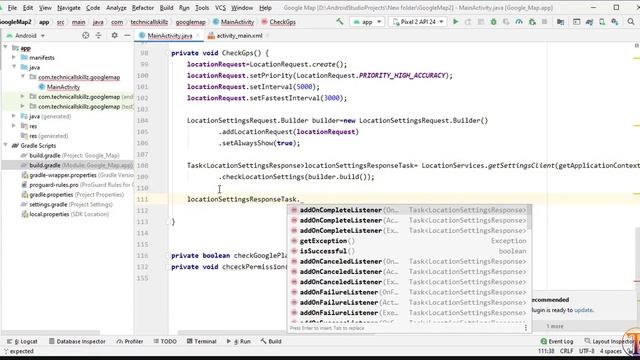
Task: Open the app run configuration dropdown
Action: pyautogui.click(x=367, y=22)
